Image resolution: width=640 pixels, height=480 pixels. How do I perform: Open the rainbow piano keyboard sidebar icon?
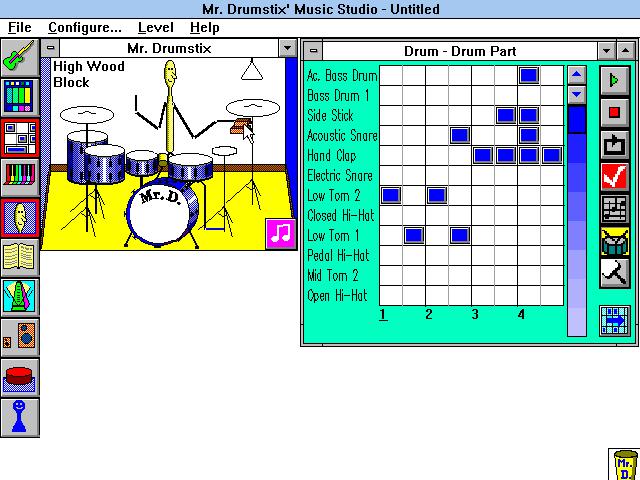pyautogui.click(x=20, y=177)
